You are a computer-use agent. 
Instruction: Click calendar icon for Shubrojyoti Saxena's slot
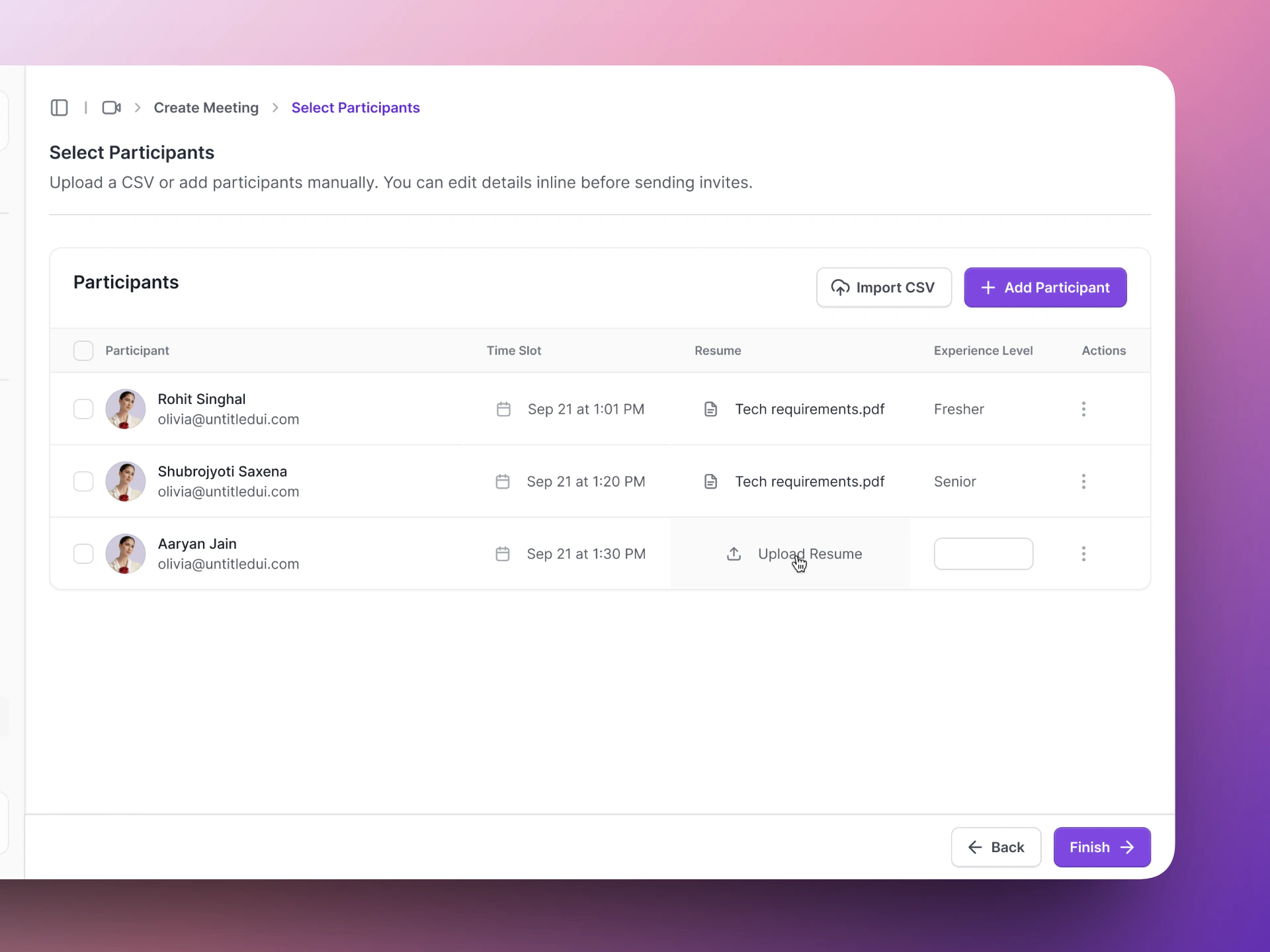click(503, 481)
